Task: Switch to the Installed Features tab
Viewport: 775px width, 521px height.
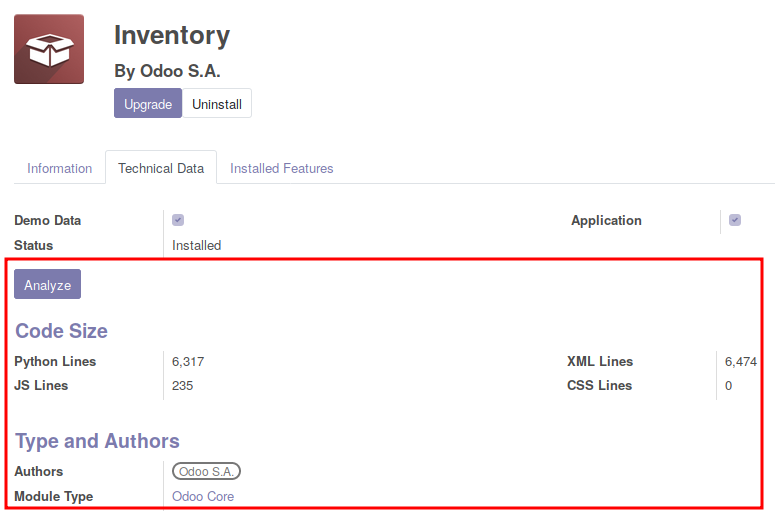Action: coord(281,168)
